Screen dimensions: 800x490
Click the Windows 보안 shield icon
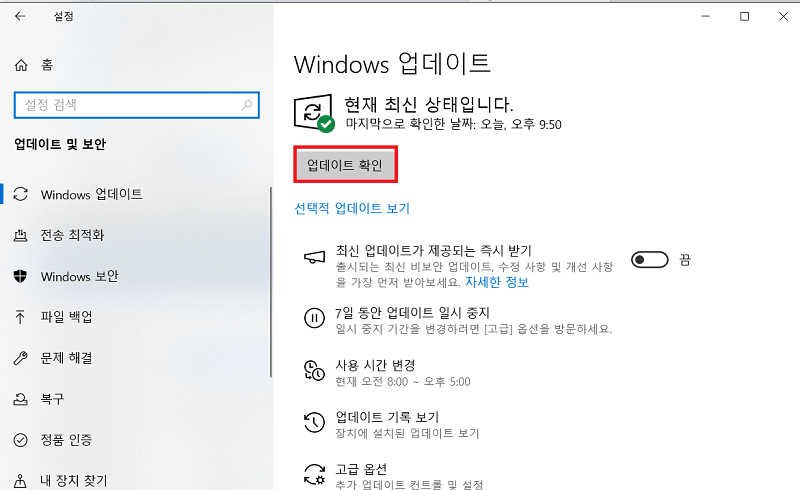click(20, 276)
